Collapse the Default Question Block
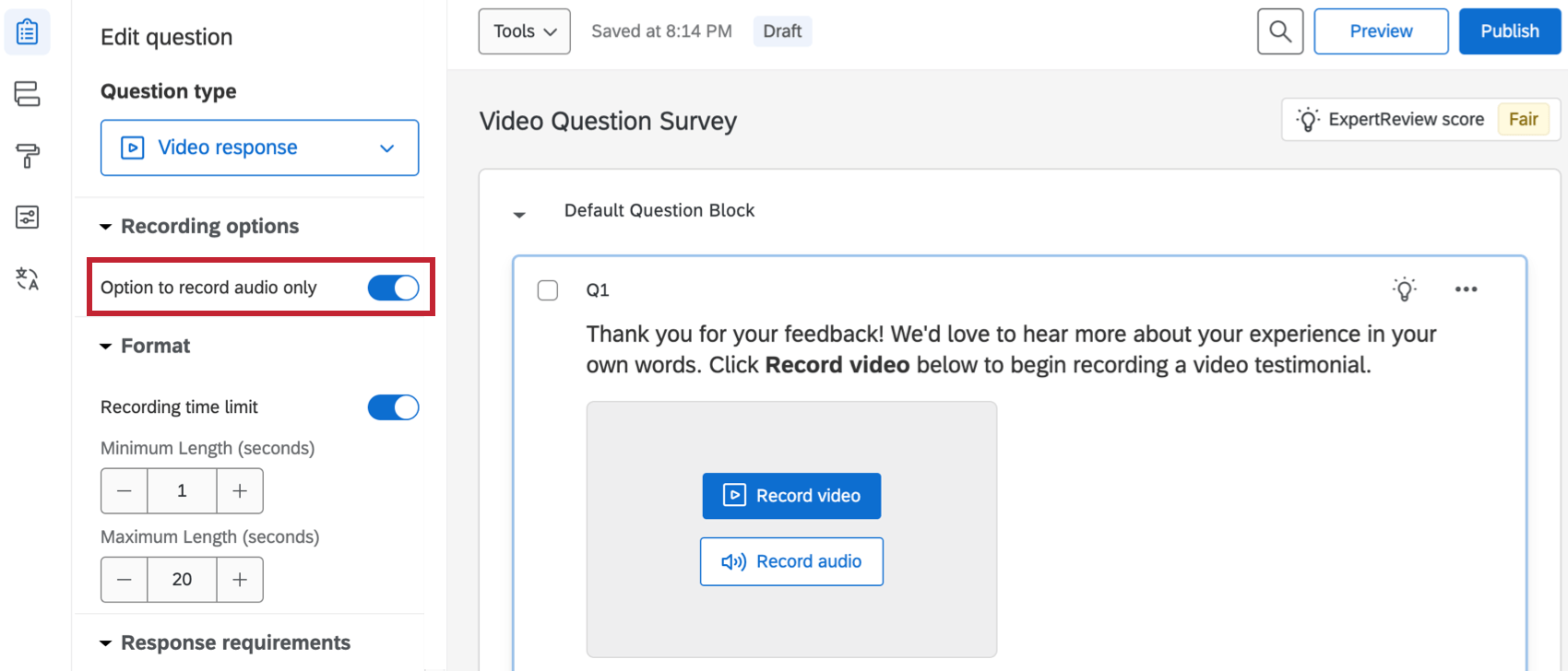This screenshot has width=1568, height=671. [x=519, y=215]
